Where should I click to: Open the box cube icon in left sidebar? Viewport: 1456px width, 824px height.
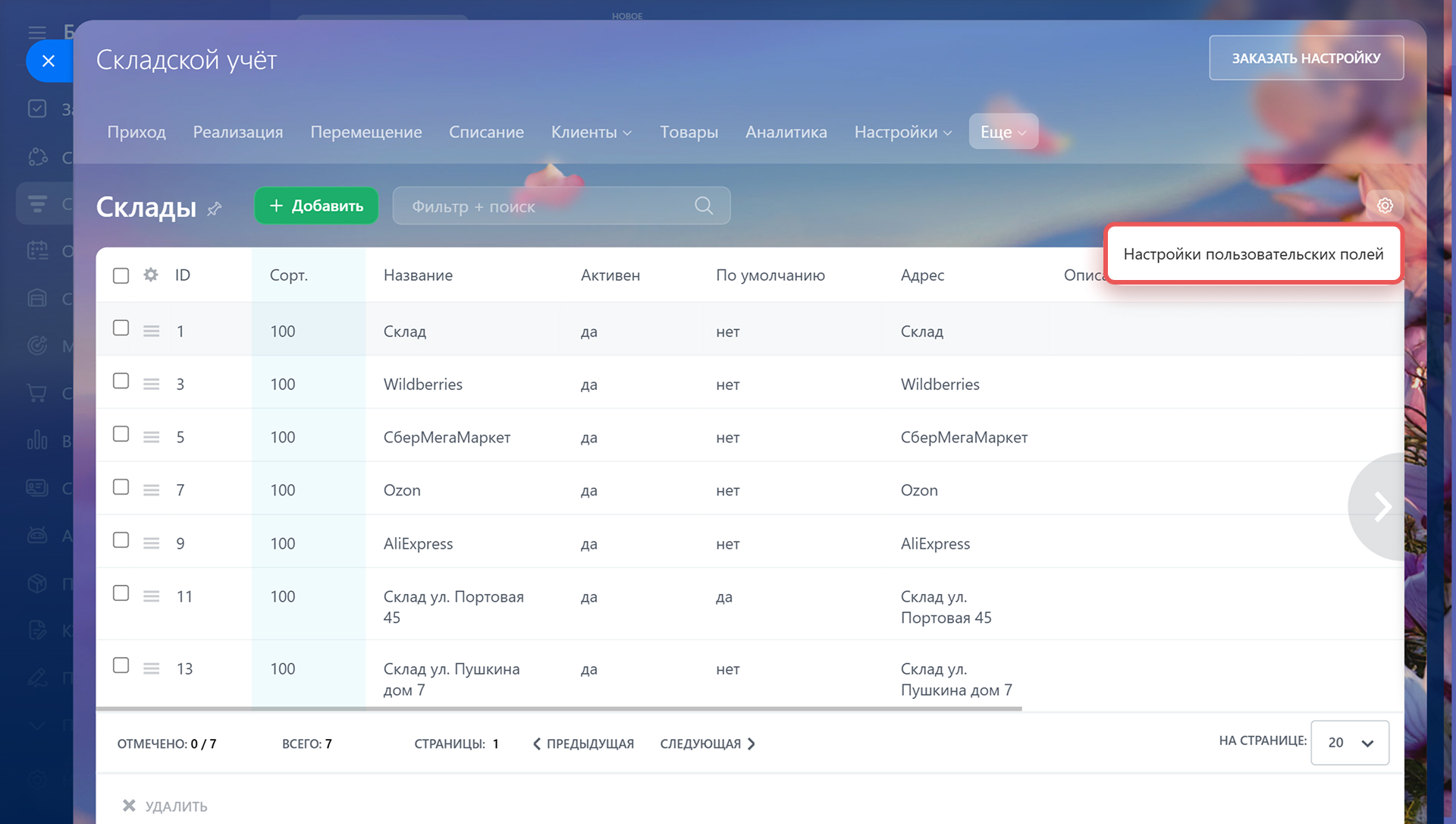(x=37, y=583)
